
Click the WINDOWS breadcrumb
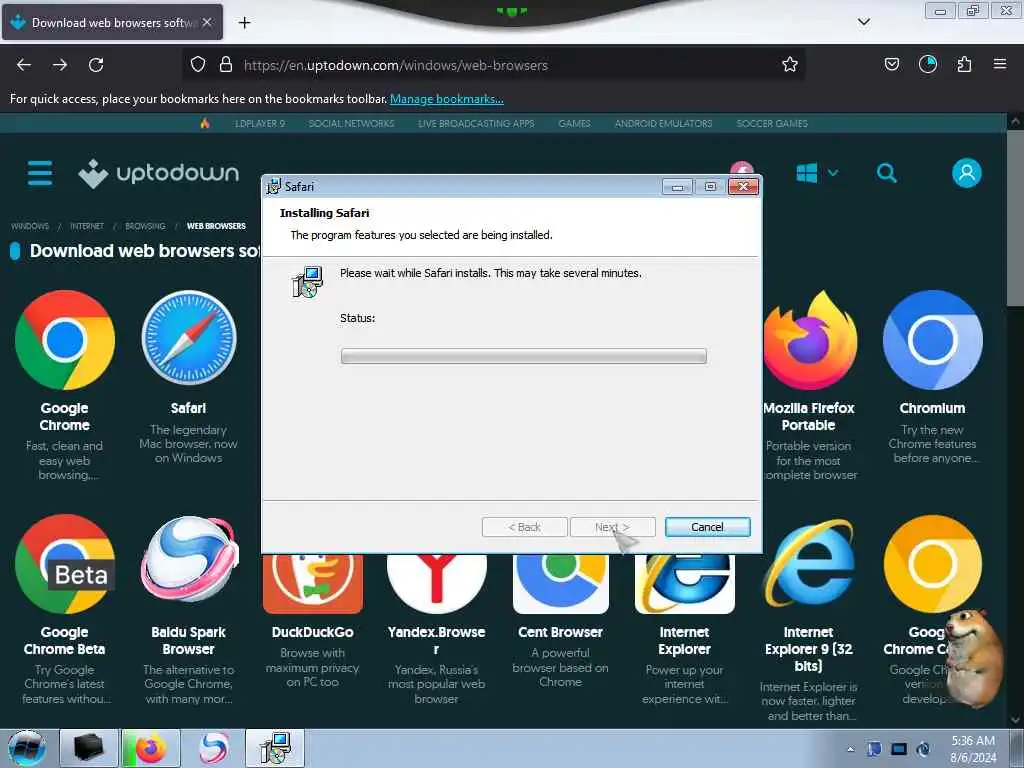(30, 226)
